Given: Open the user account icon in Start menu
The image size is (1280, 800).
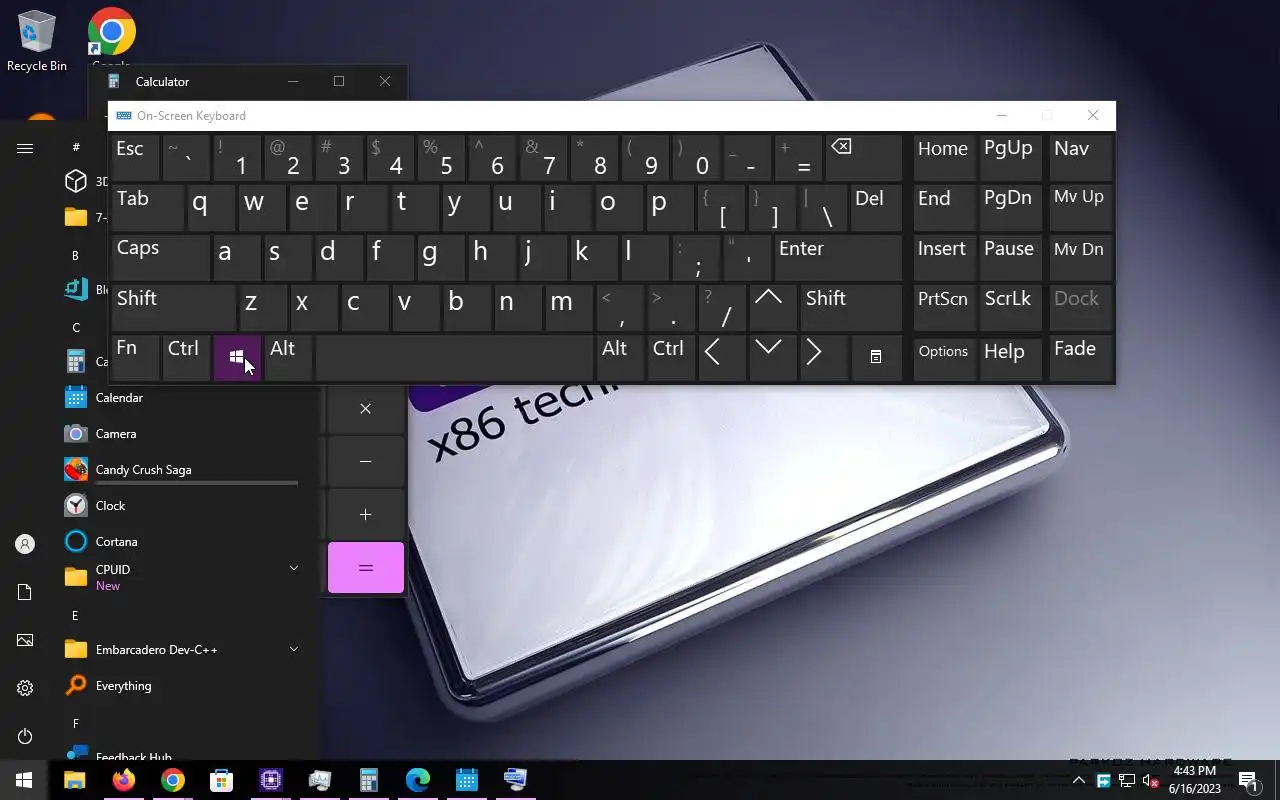Looking at the screenshot, I should coord(25,544).
